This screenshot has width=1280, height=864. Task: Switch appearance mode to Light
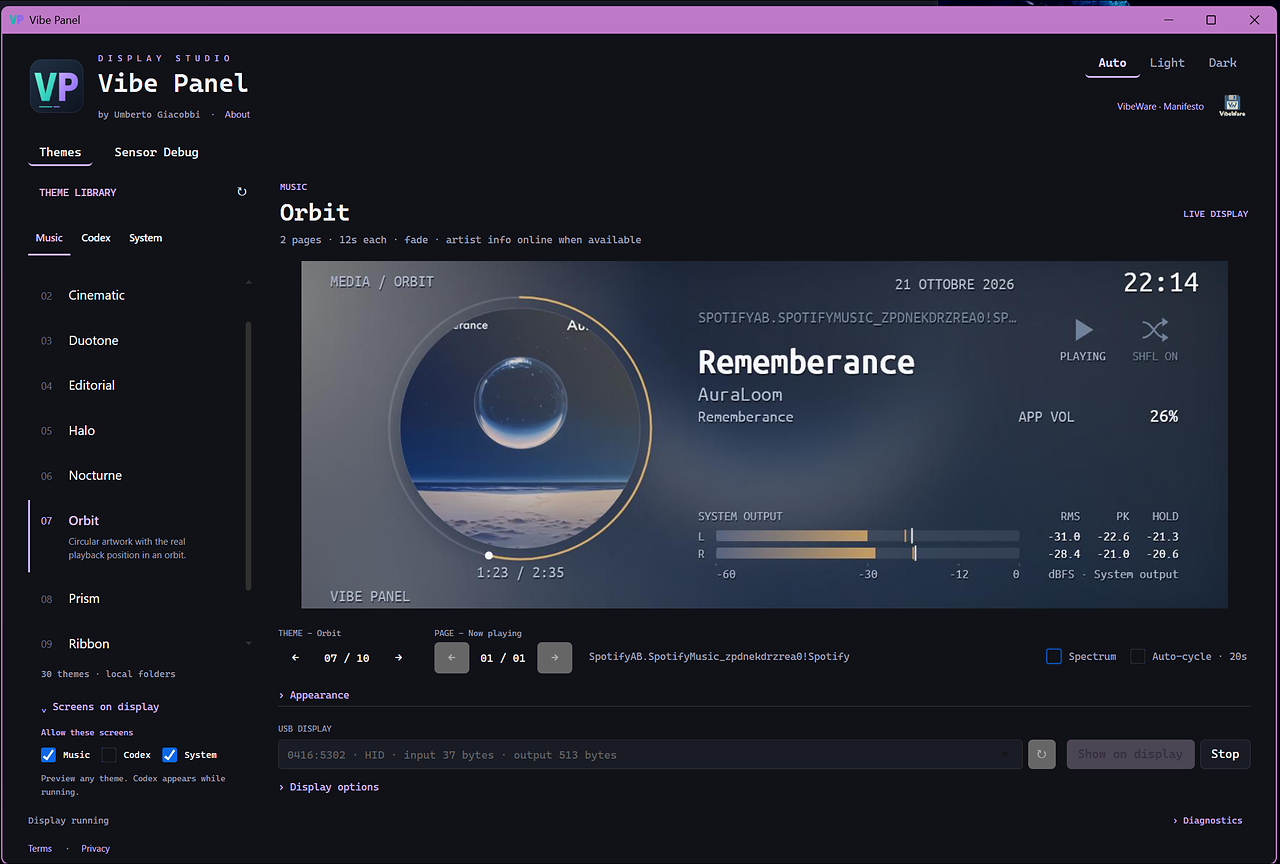(x=1167, y=63)
